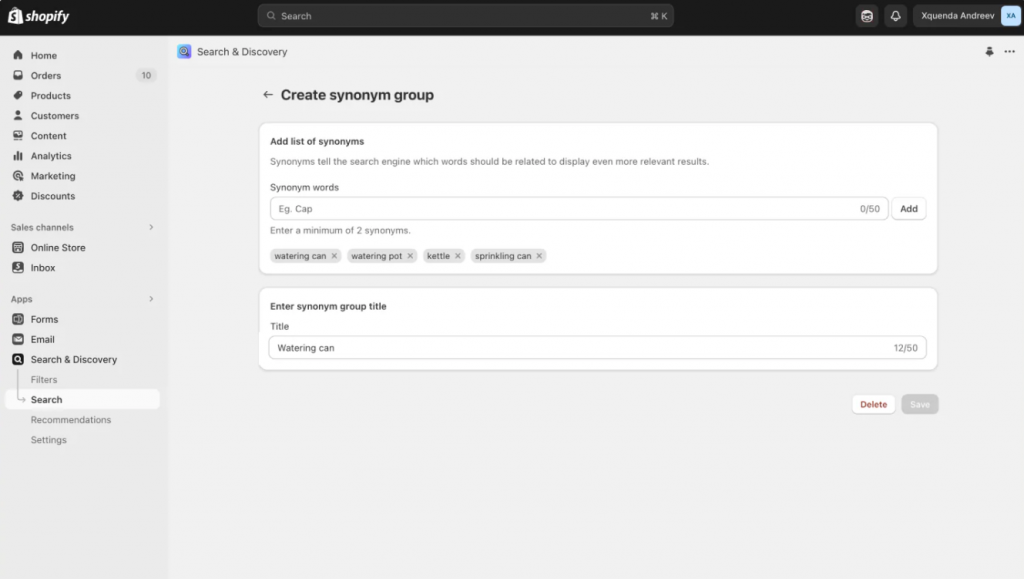Screen dimensions: 1024x579
Task: Open the three-dot more actions menu
Action: pos(1009,52)
